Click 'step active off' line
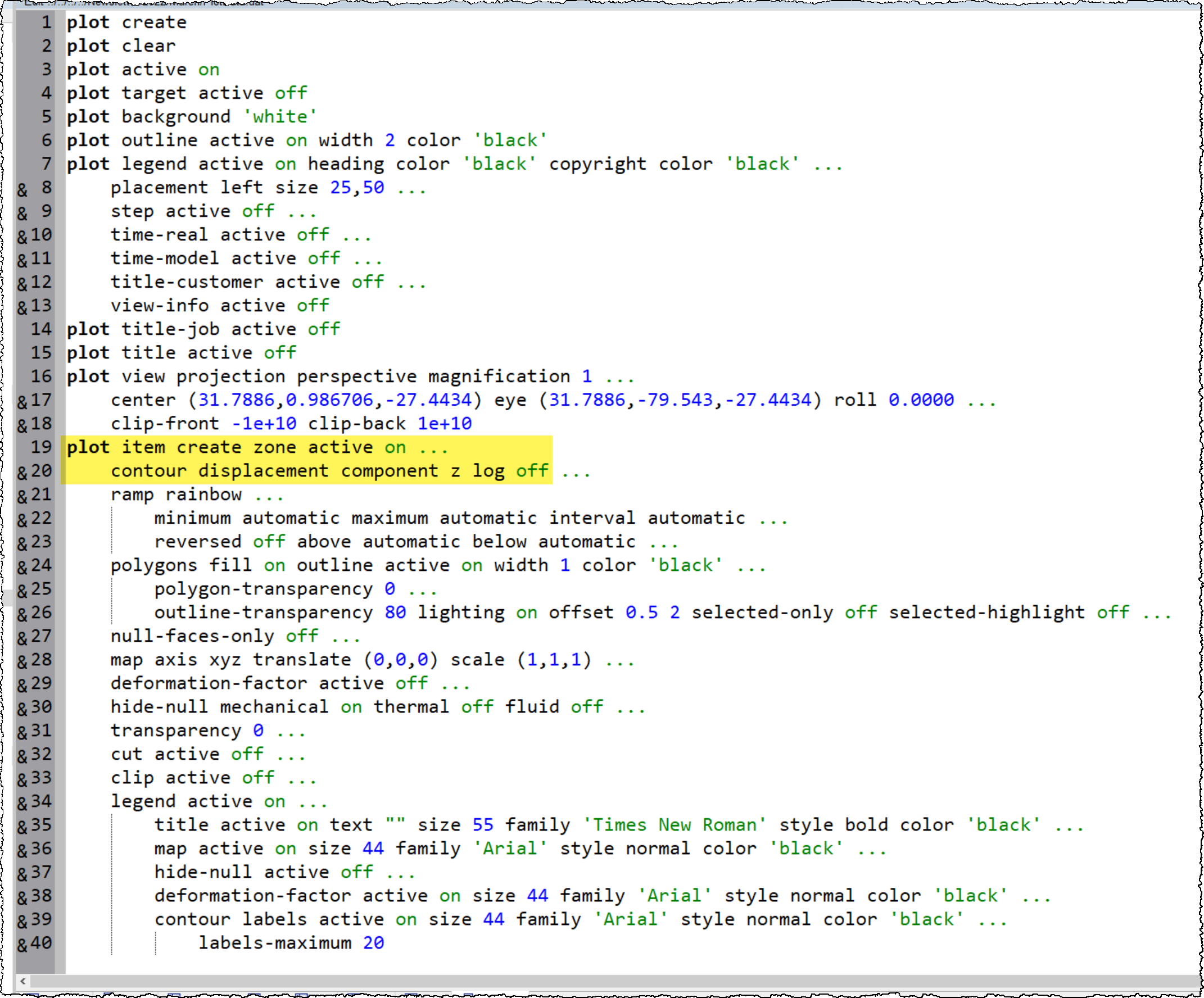 click(214, 211)
